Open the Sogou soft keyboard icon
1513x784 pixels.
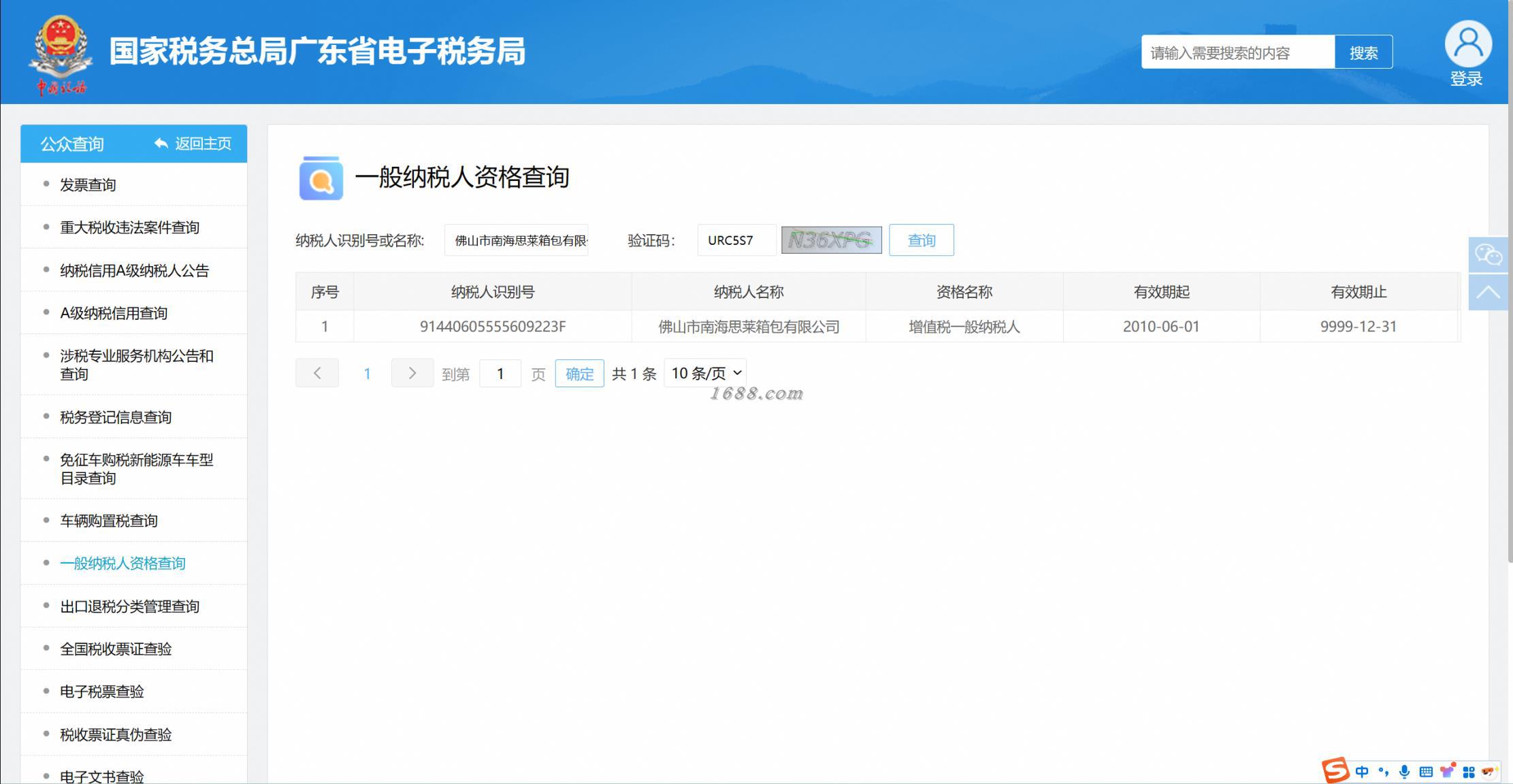coord(1426,772)
